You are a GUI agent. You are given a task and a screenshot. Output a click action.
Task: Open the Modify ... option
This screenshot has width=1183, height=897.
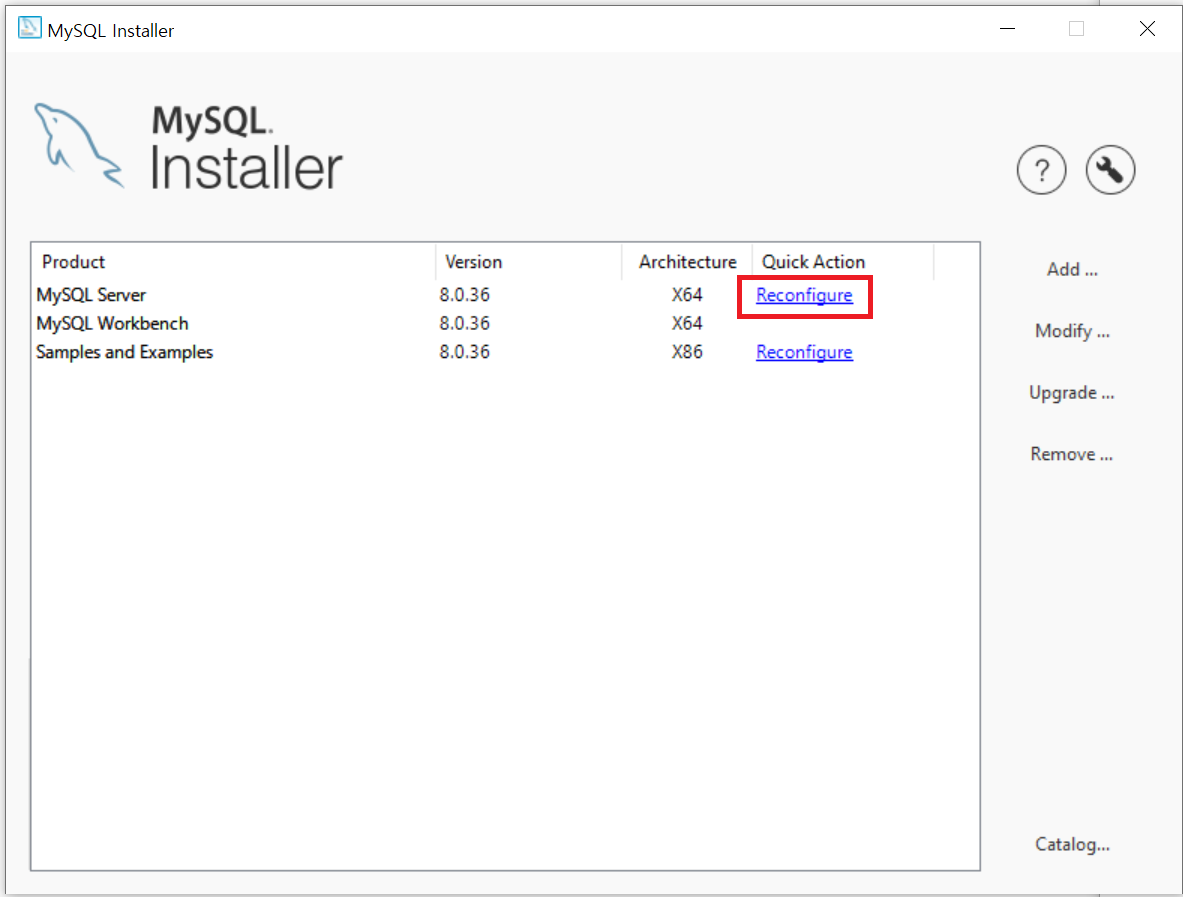[x=1072, y=331]
